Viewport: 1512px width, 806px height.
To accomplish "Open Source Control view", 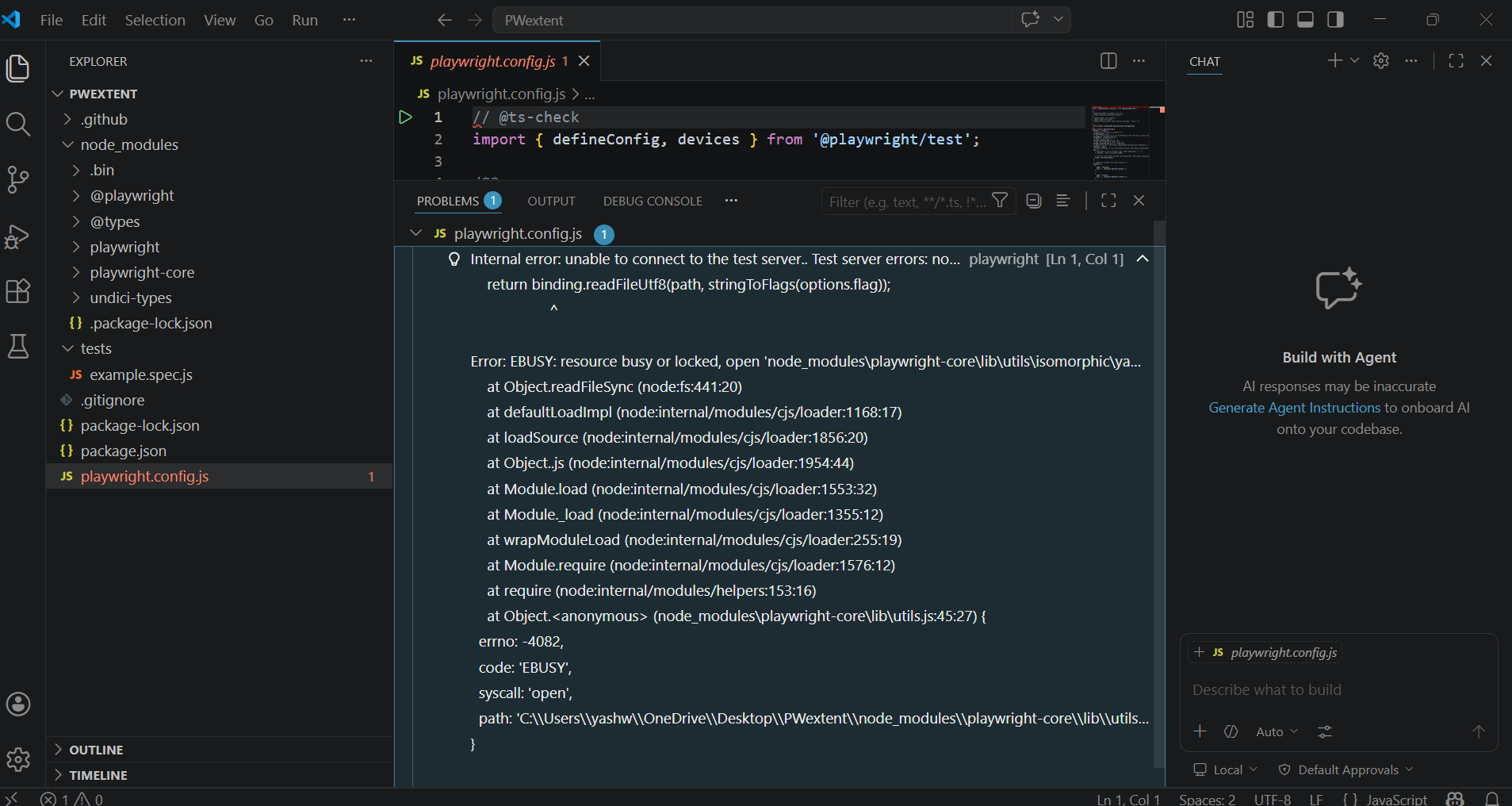I will [18, 180].
